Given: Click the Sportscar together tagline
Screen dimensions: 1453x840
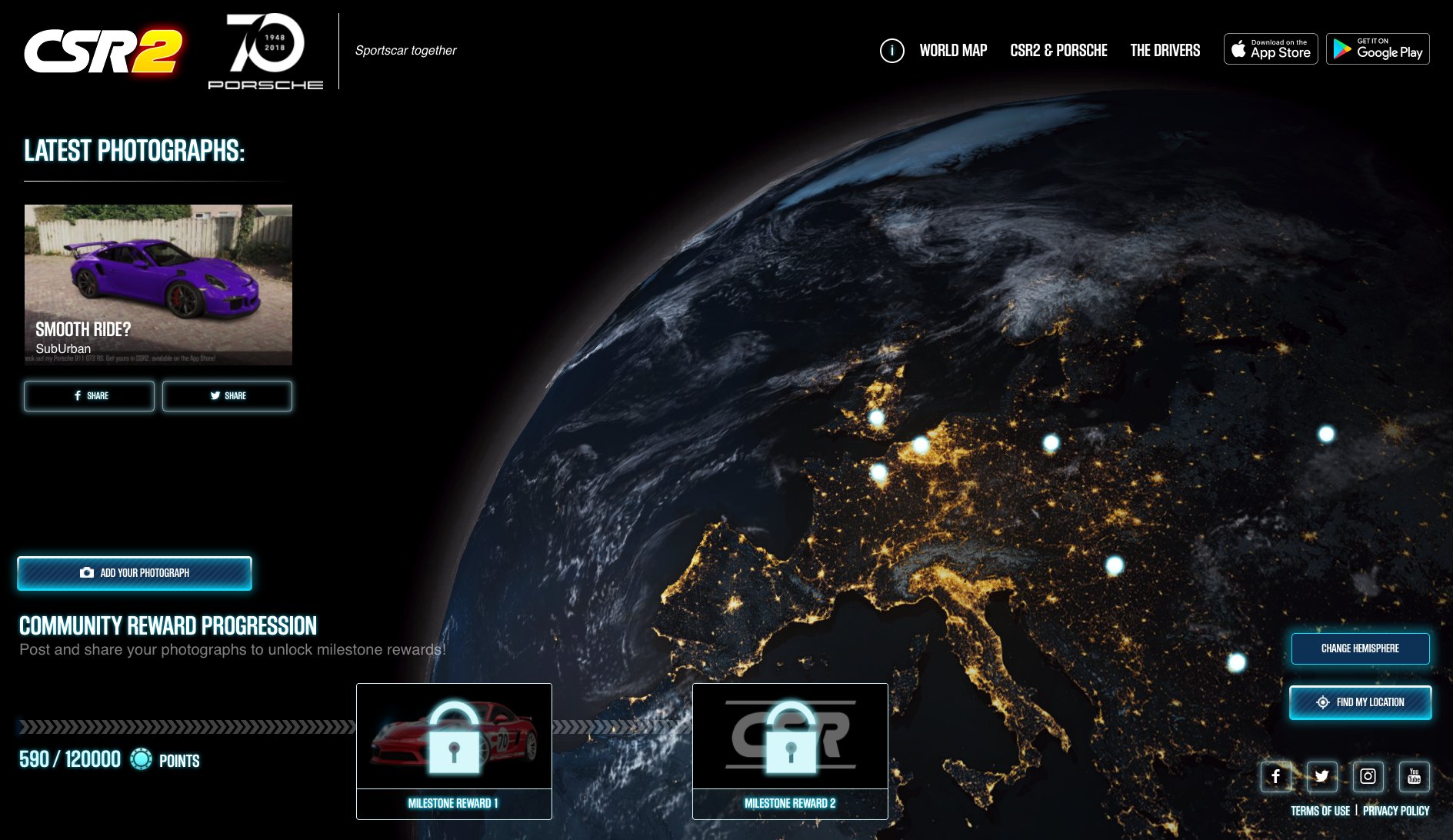Looking at the screenshot, I should 405,50.
